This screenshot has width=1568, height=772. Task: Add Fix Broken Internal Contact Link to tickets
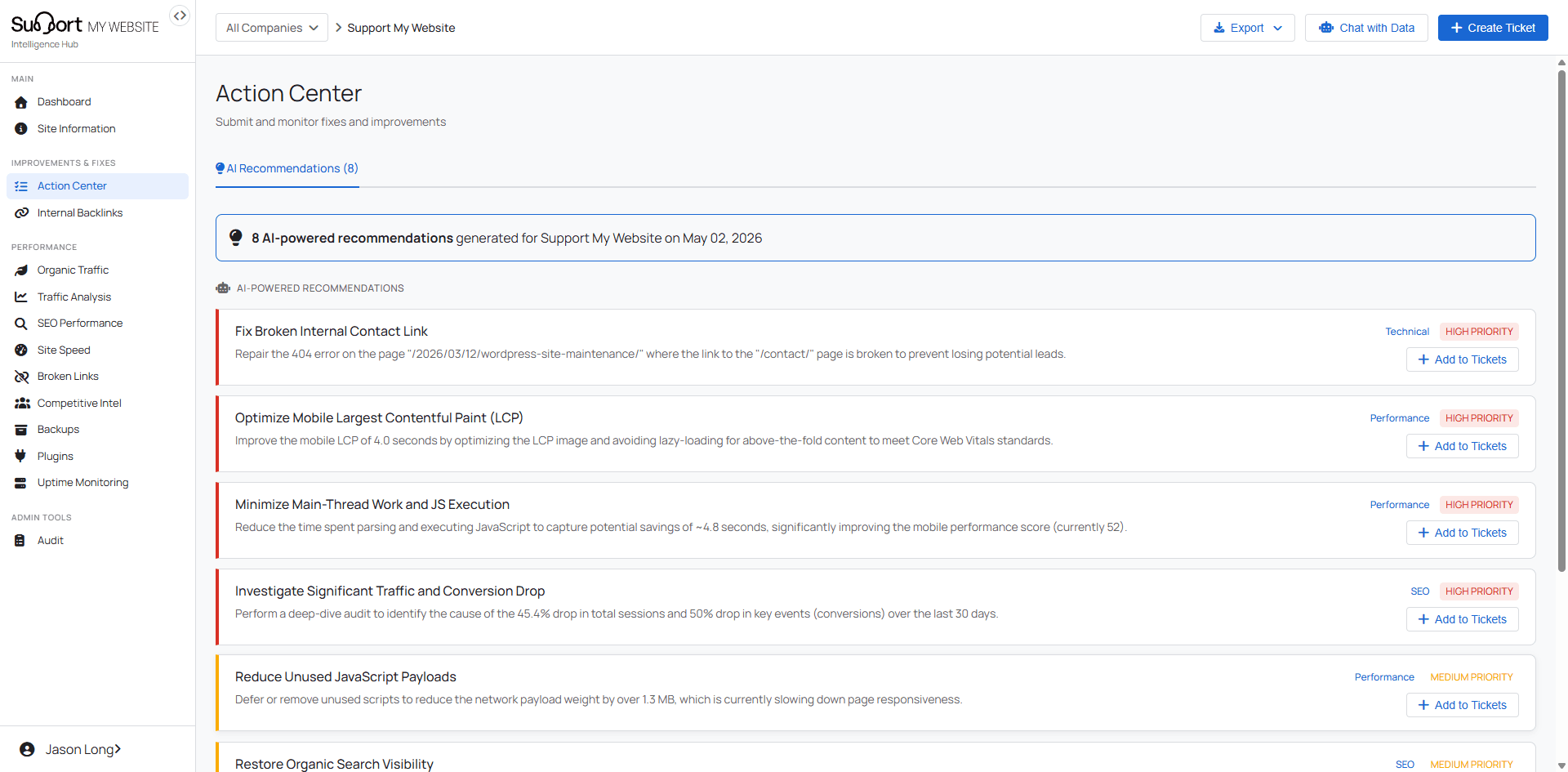[1462, 359]
